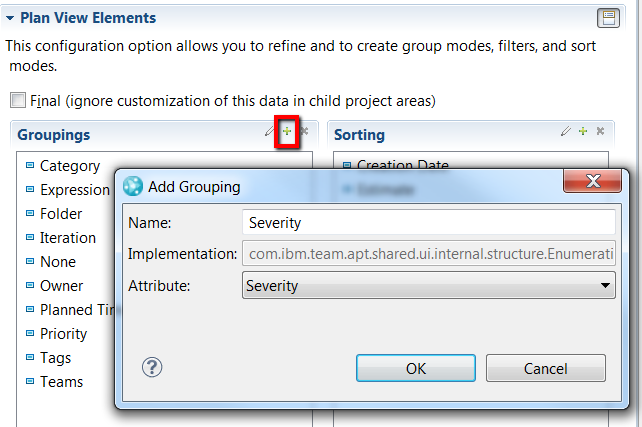Select the Priority grouping
Image resolution: width=642 pixels, height=427 pixels.
[x=57, y=334]
